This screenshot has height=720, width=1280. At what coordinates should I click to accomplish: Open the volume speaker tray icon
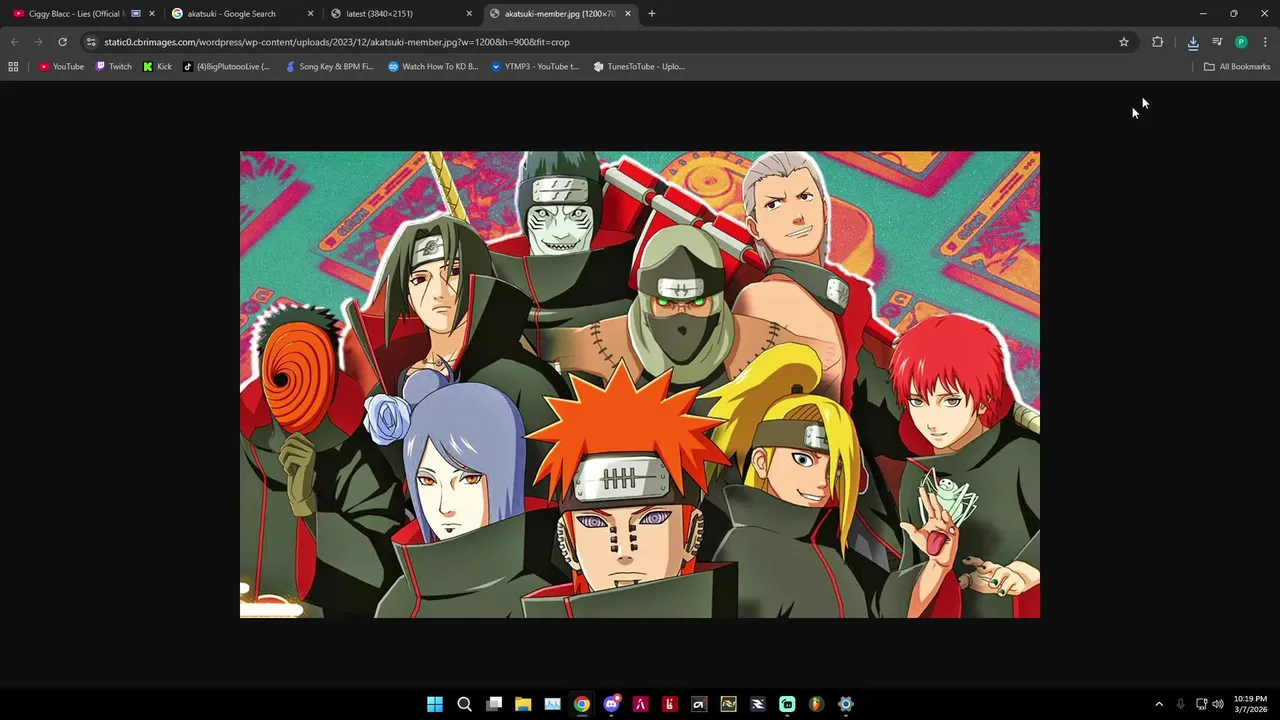click(1218, 704)
